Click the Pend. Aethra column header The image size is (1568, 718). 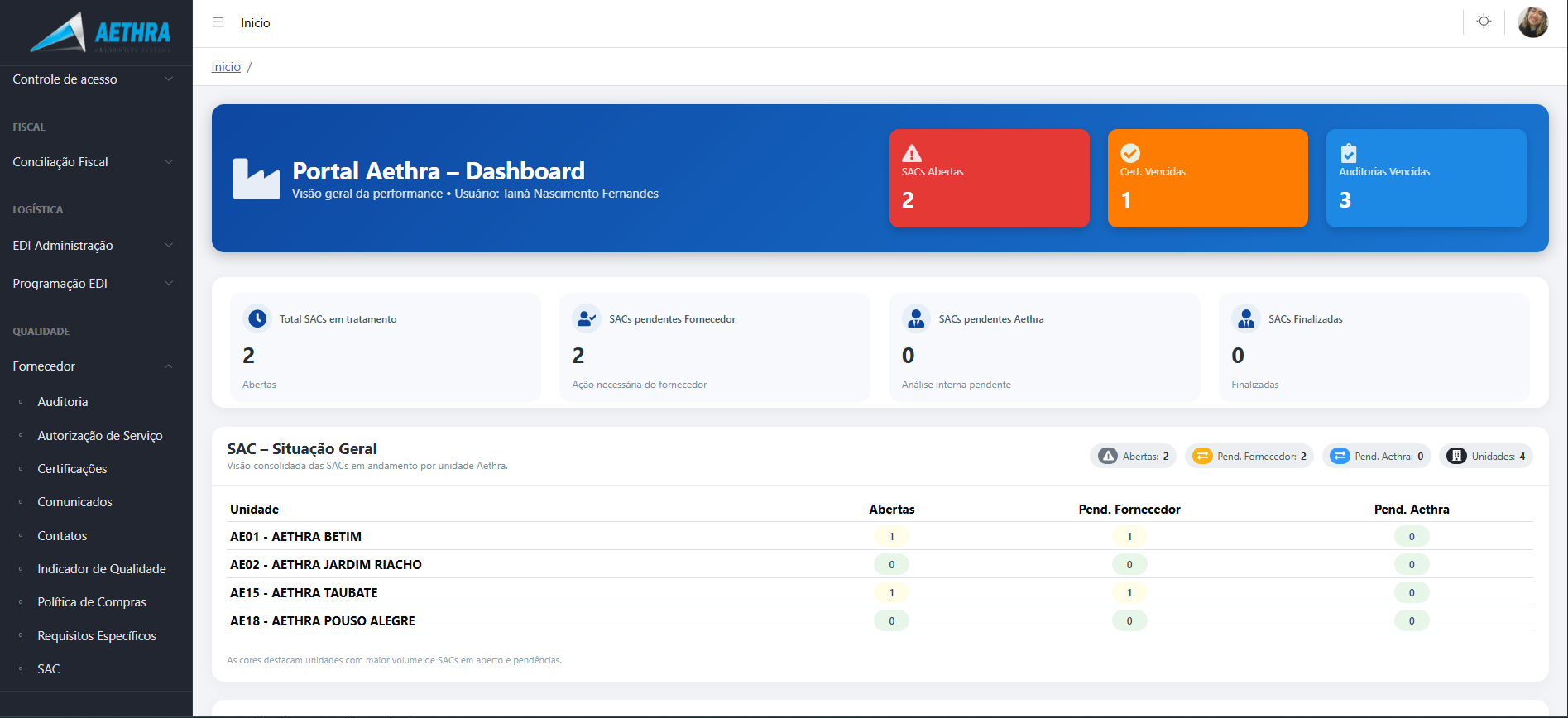1412,510
